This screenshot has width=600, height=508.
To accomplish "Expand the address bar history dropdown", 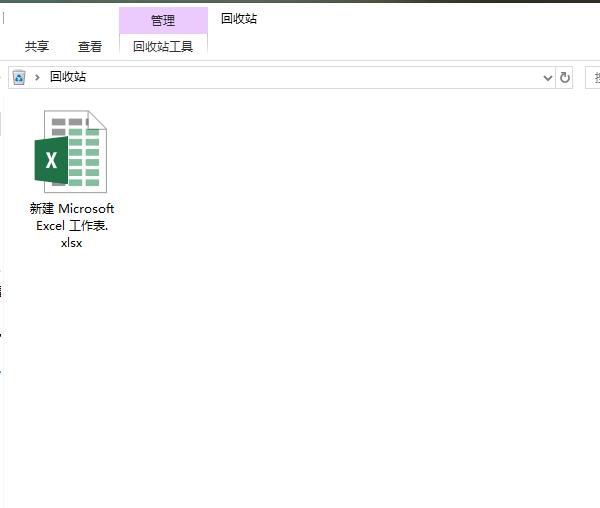I will 548,78.
